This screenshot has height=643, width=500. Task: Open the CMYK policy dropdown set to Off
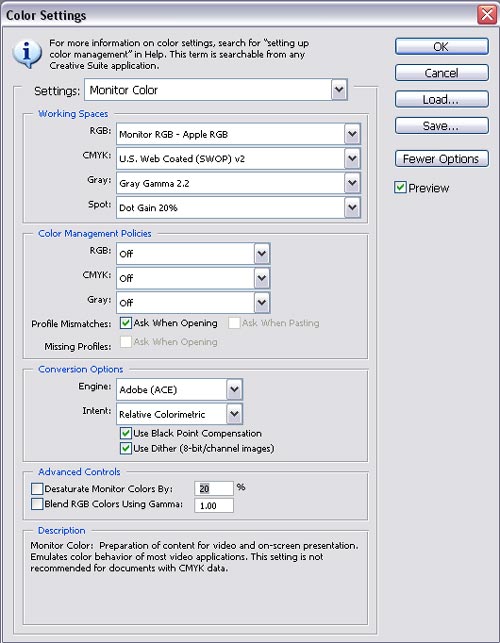(x=193, y=278)
